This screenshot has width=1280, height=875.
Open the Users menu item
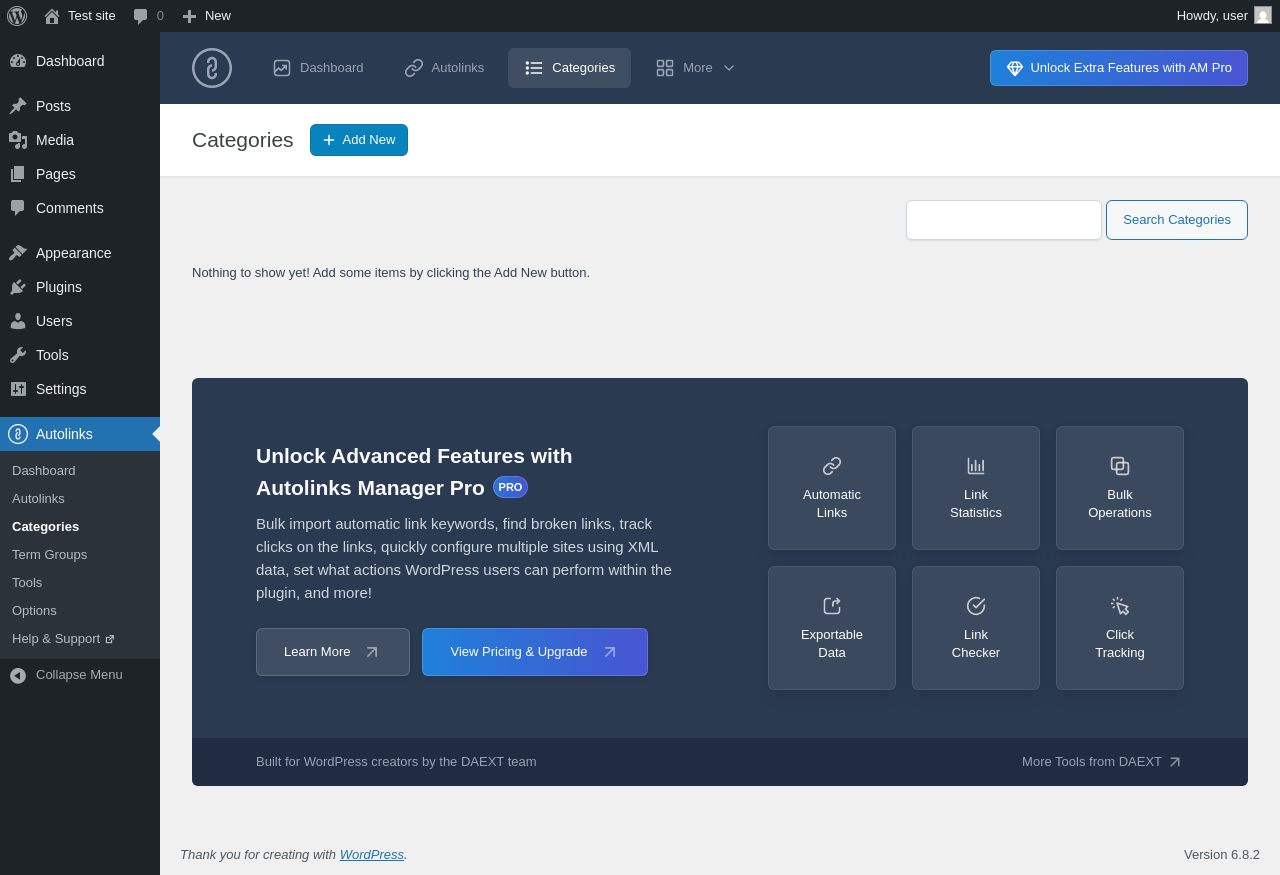point(80,321)
